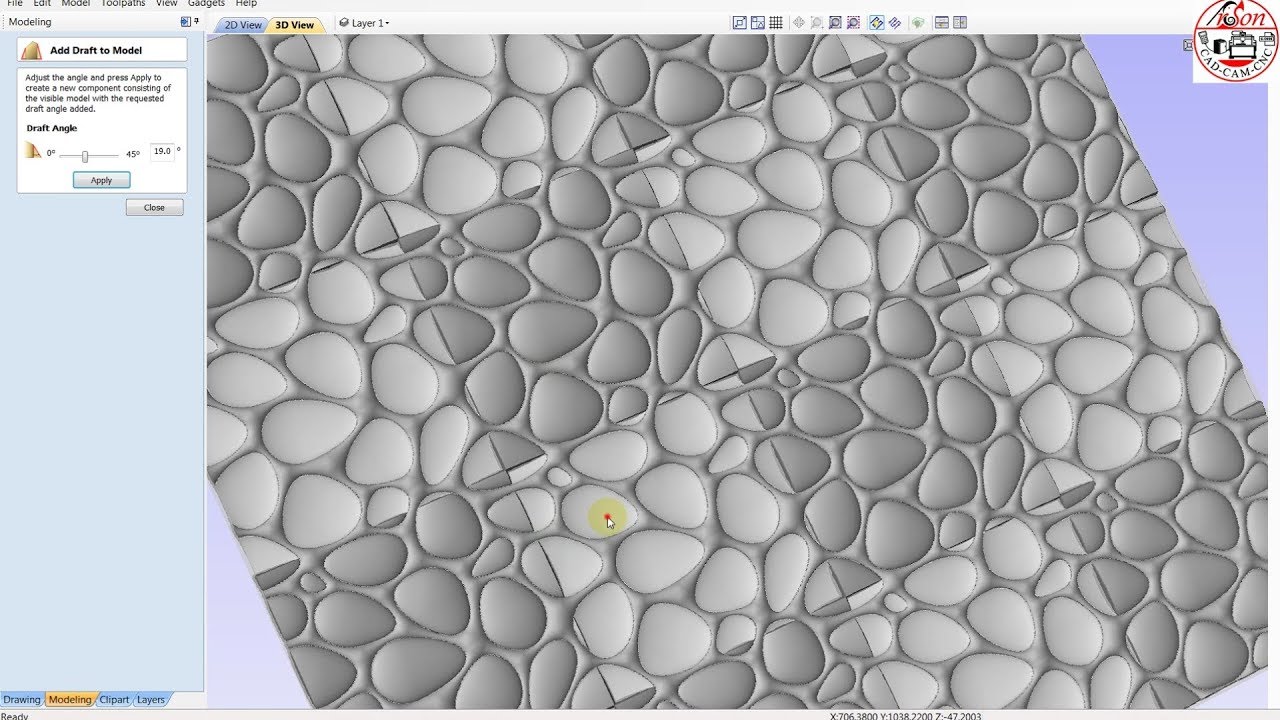This screenshot has width=1280, height=720.
Task: Click the auto-hide pin icon in Modeling panel
Action: (196, 21)
